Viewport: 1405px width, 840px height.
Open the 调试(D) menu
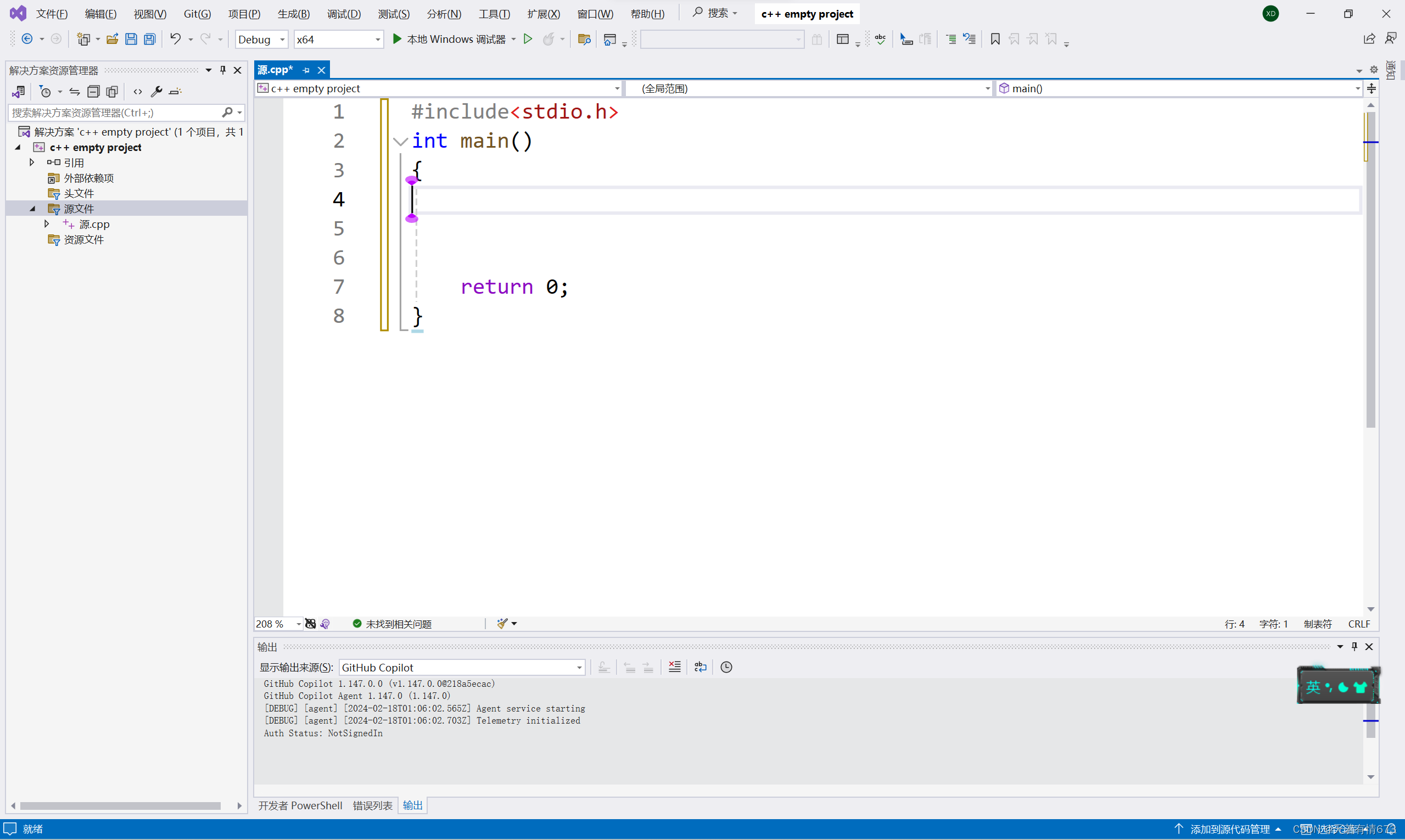pos(344,14)
